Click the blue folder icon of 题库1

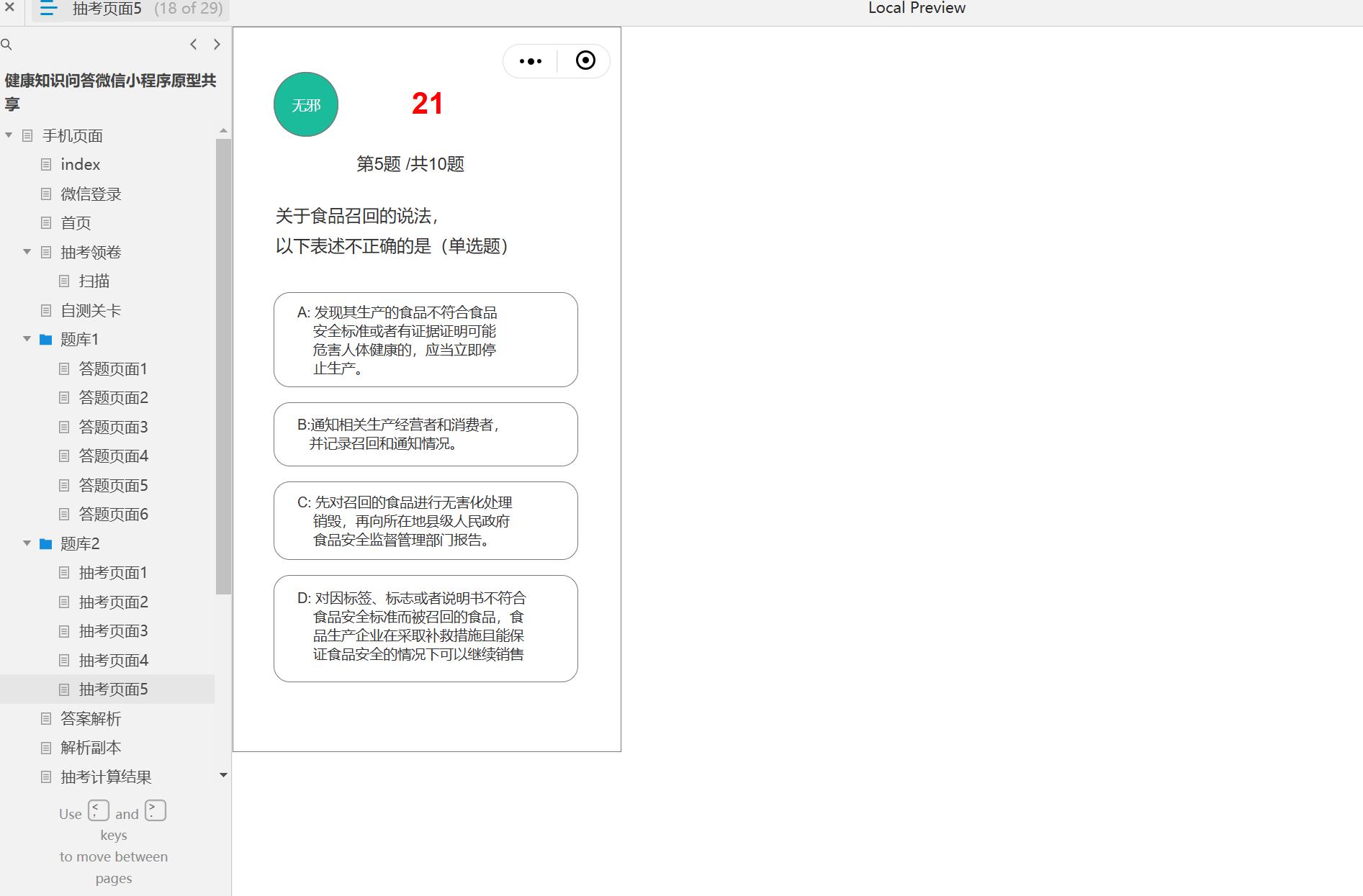click(x=45, y=339)
